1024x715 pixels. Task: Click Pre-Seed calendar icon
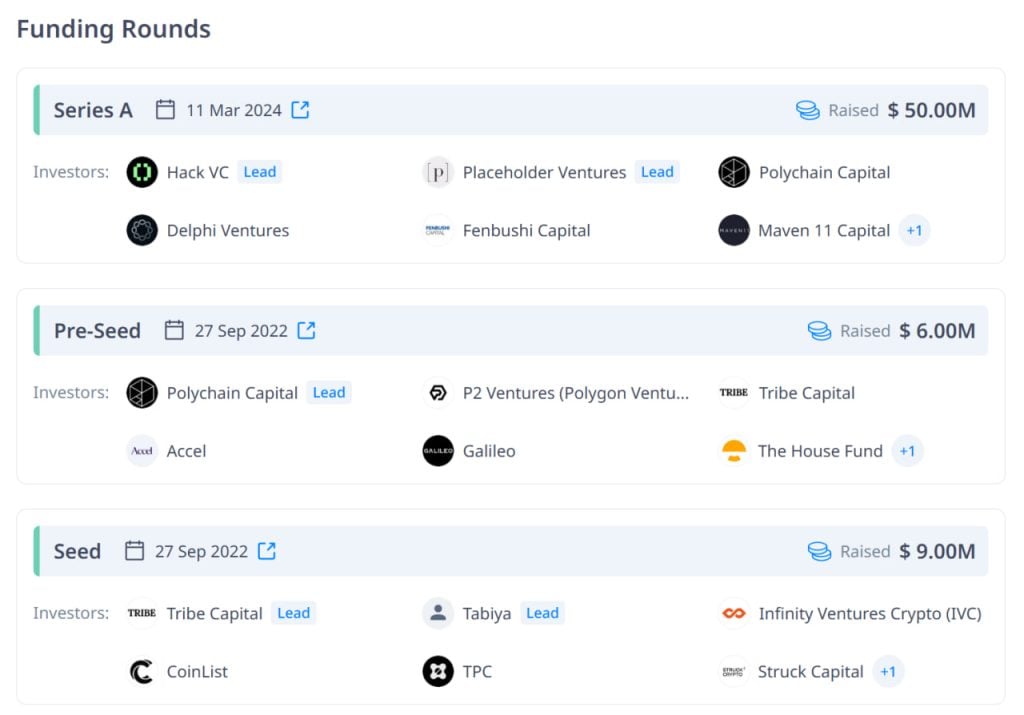(174, 330)
